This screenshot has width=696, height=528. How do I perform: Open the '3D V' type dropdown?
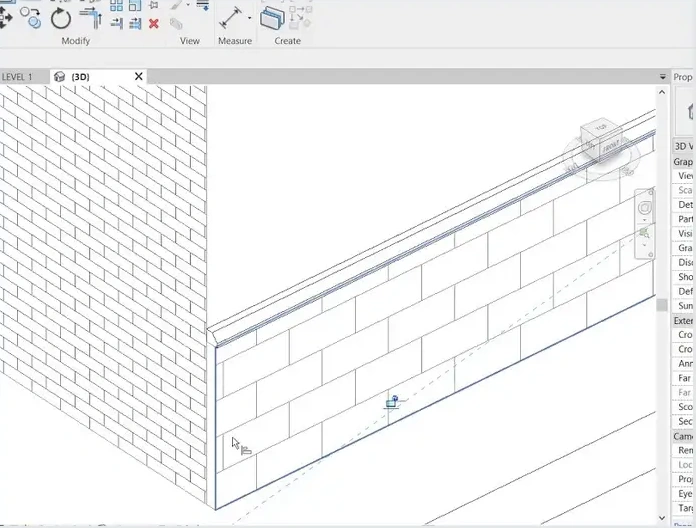point(684,146)
